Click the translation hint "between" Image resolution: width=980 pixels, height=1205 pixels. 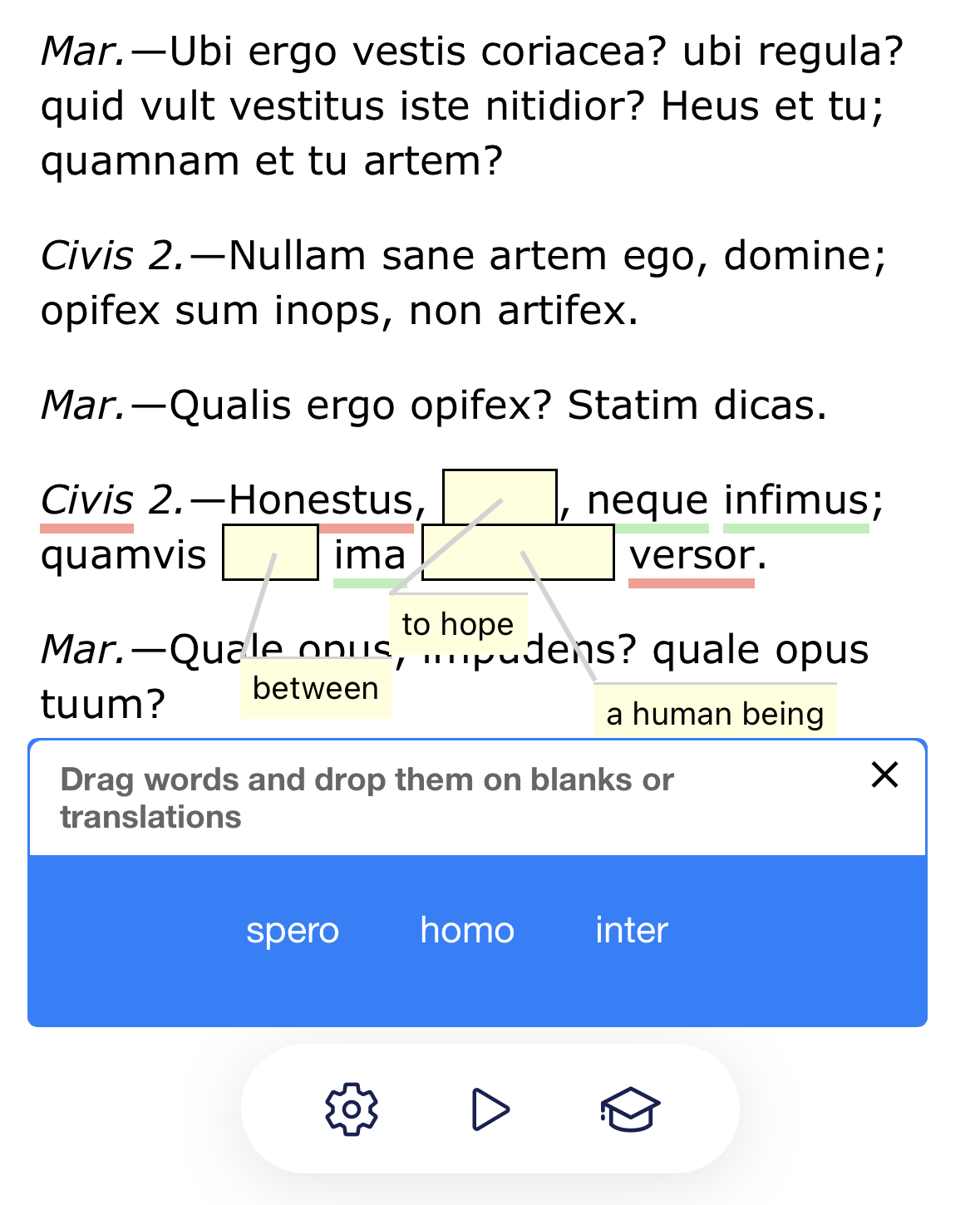tap(316, 686)
